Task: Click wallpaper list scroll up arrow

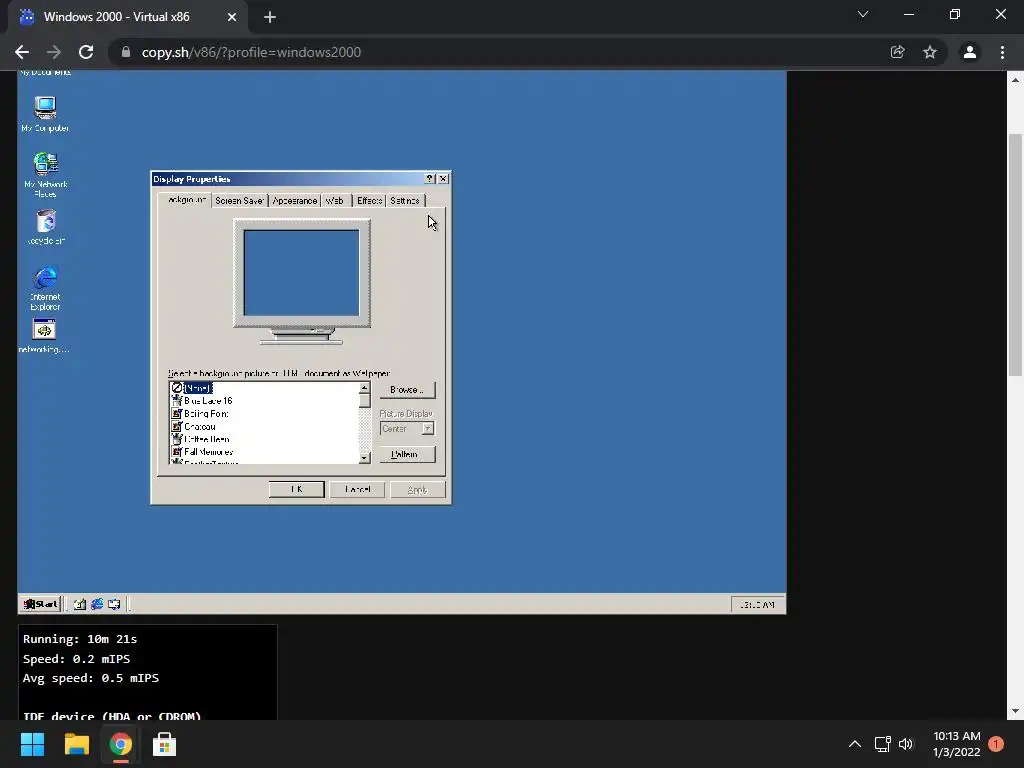Action: click(364, 388)
